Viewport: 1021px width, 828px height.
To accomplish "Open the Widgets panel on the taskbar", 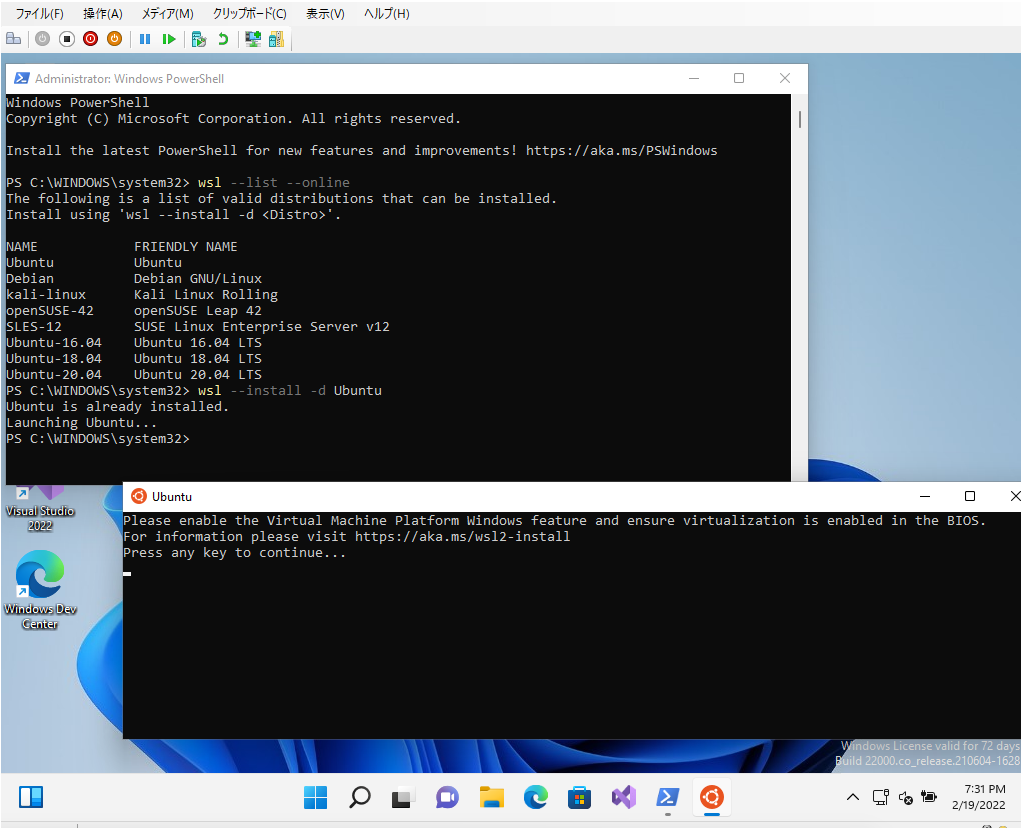I will click(x=31, y=797).
